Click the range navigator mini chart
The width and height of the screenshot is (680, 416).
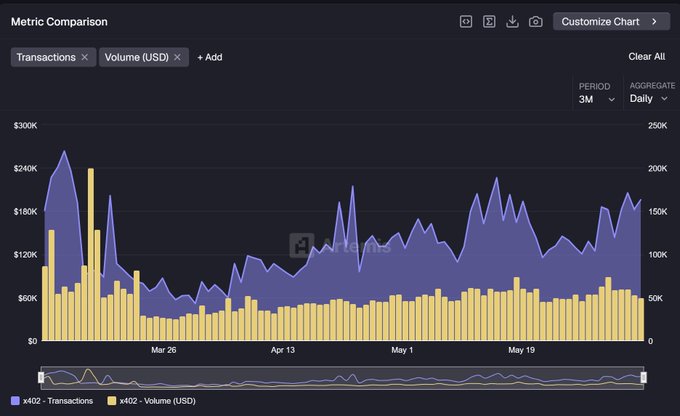342,377
